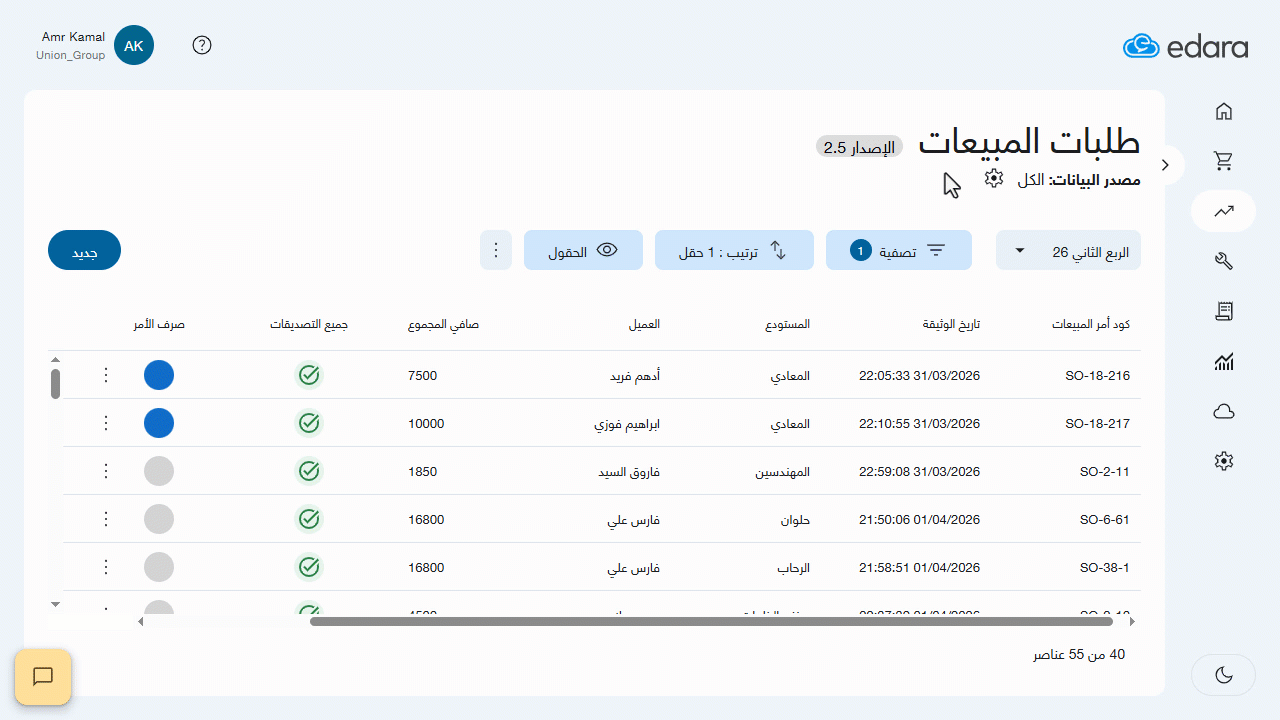
Task: Toggle الحقول fields visibility button
Action: pos(583,250)
